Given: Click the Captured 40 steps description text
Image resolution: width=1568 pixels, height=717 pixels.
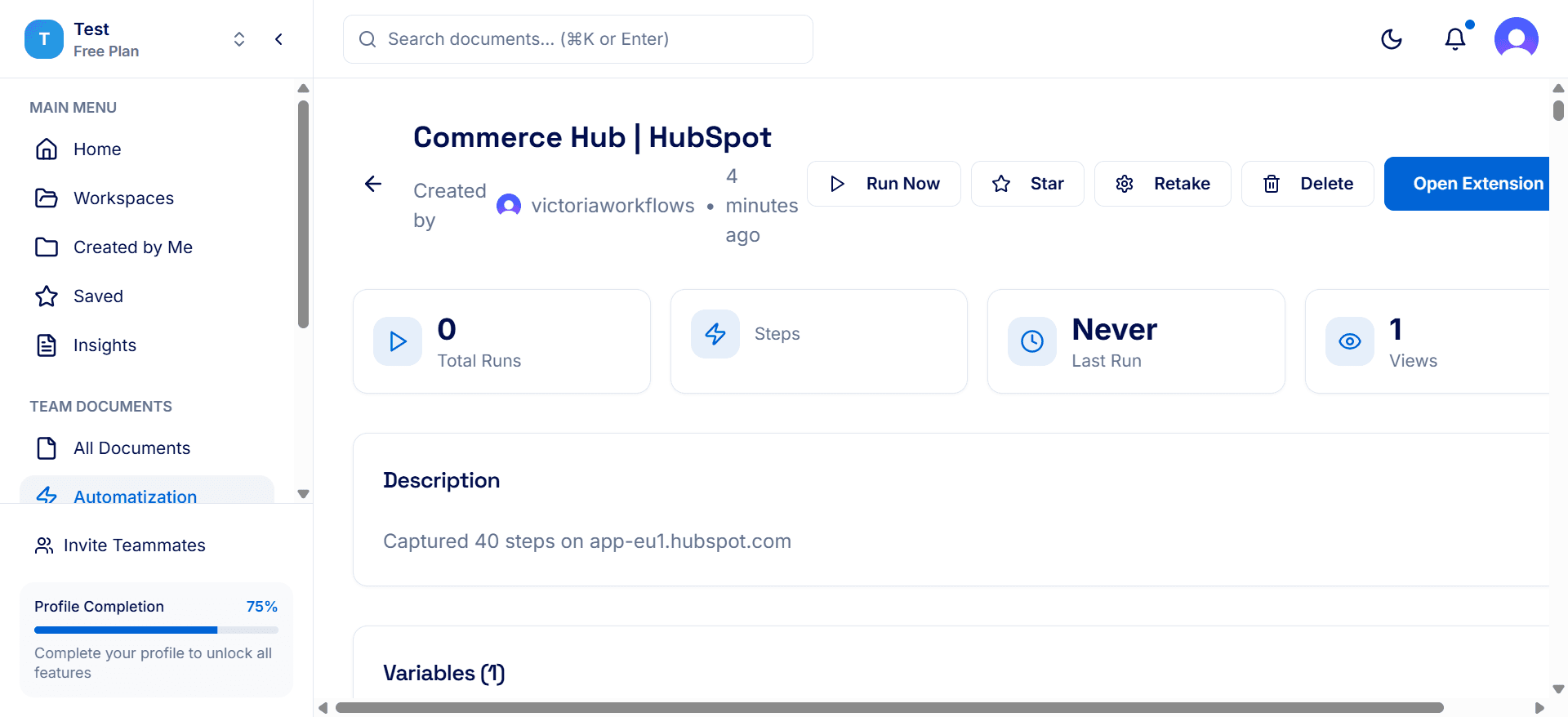Looking at the screenshot, I should coord(587,541).
